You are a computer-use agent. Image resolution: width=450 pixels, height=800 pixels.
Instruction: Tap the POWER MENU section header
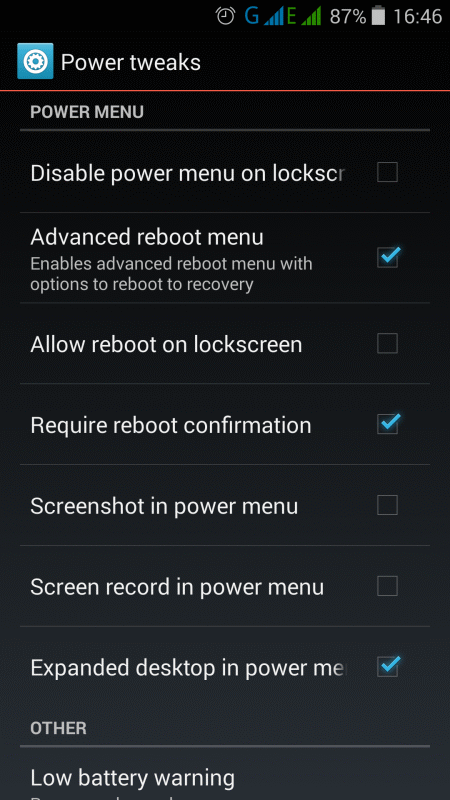pos(87,112)
